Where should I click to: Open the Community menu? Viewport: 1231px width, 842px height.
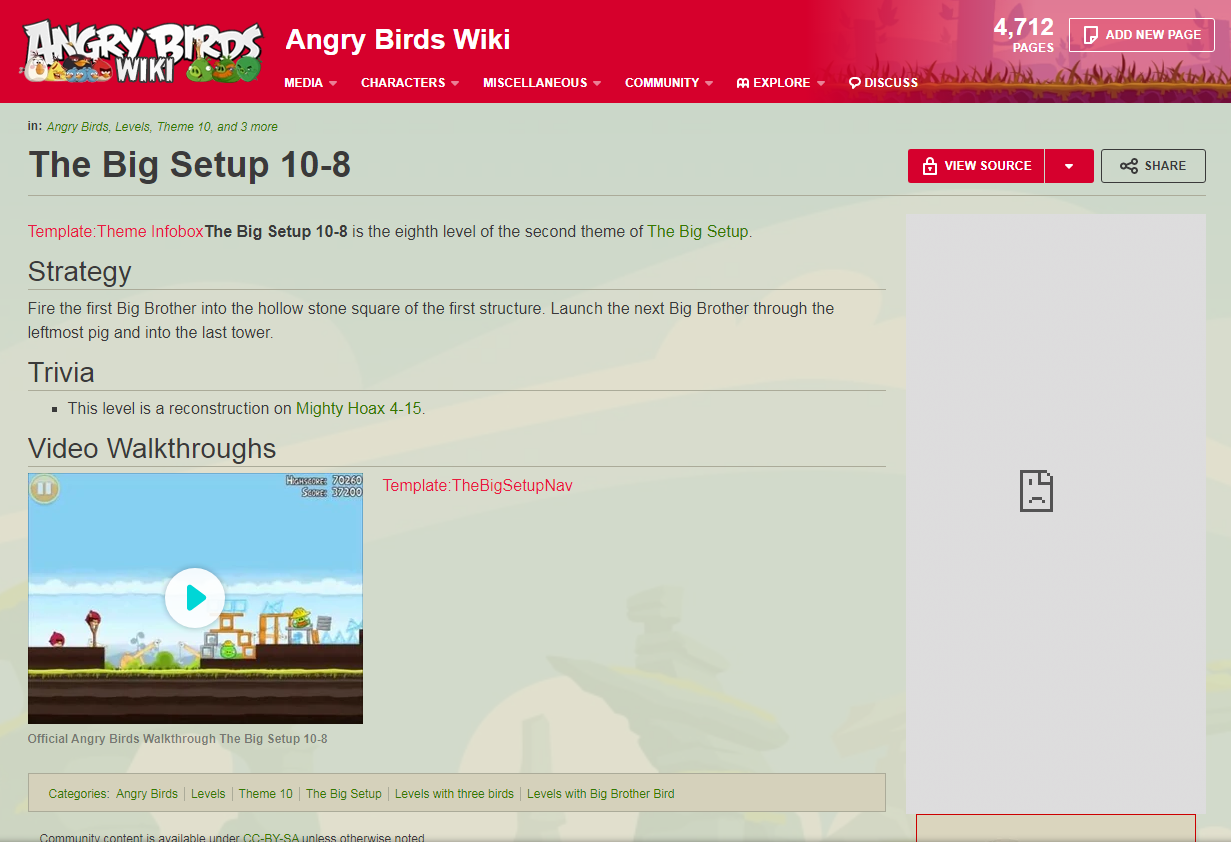click(x=669, y=83)
